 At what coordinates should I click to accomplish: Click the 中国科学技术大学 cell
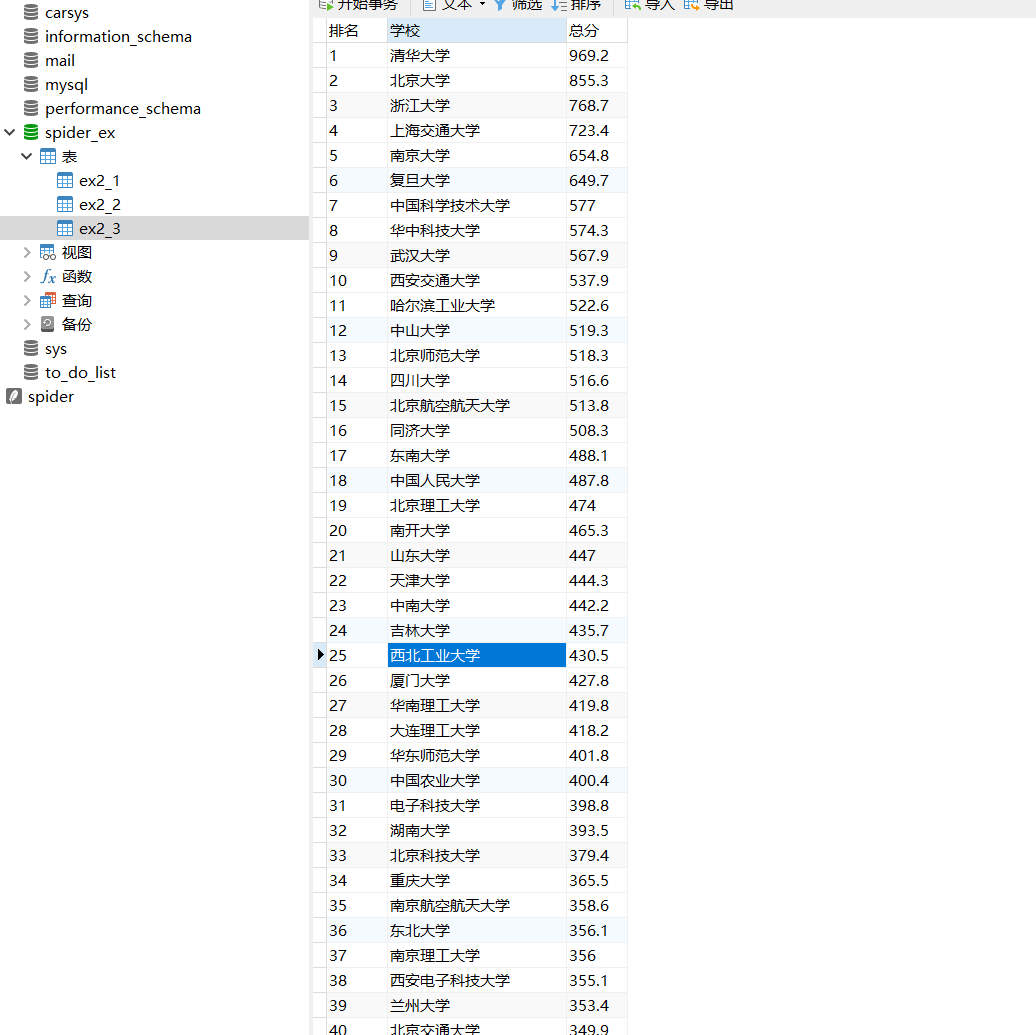point(476,206)
